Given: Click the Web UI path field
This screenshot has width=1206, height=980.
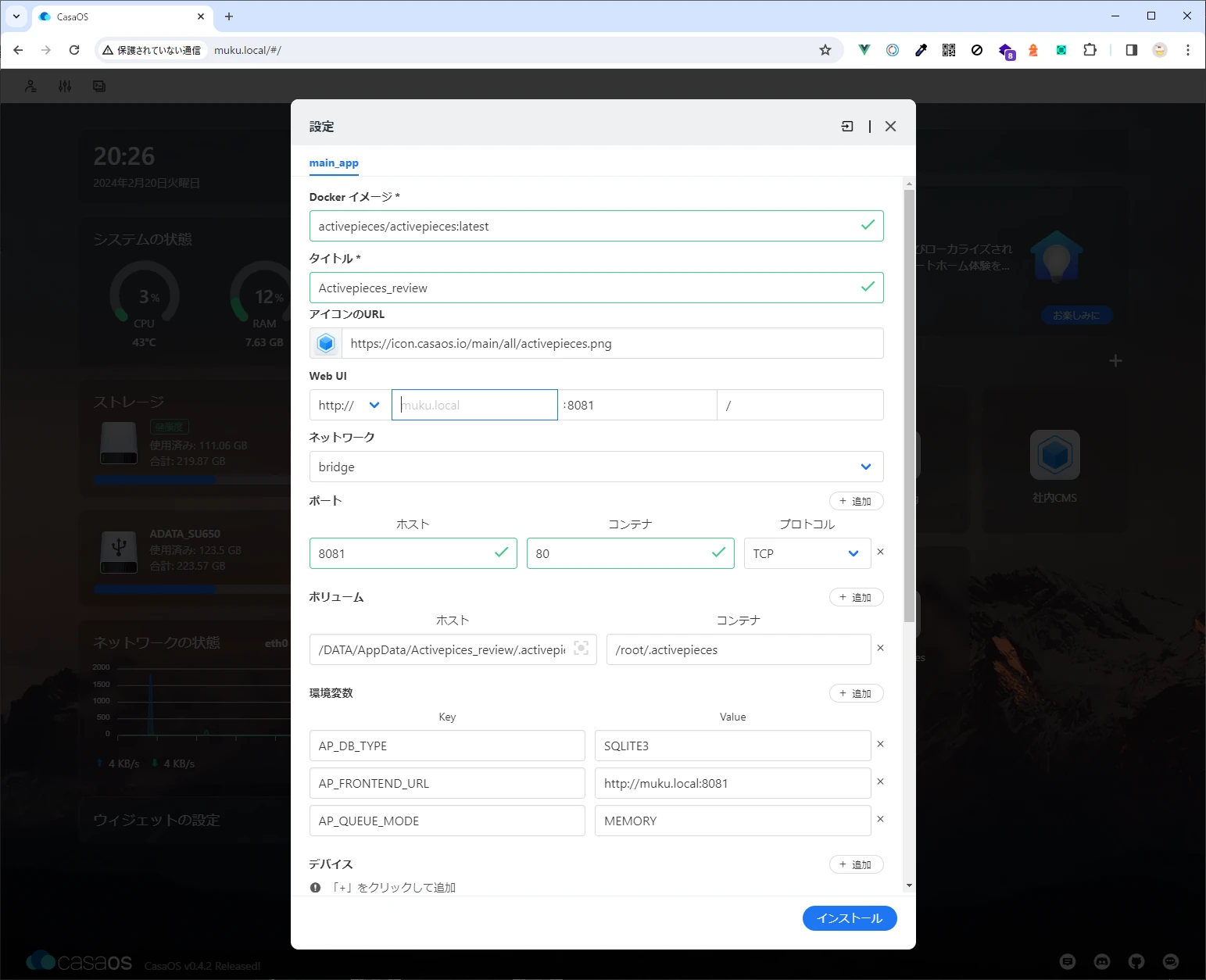Looking at the screenshot, I should click(x=800, y=405).
